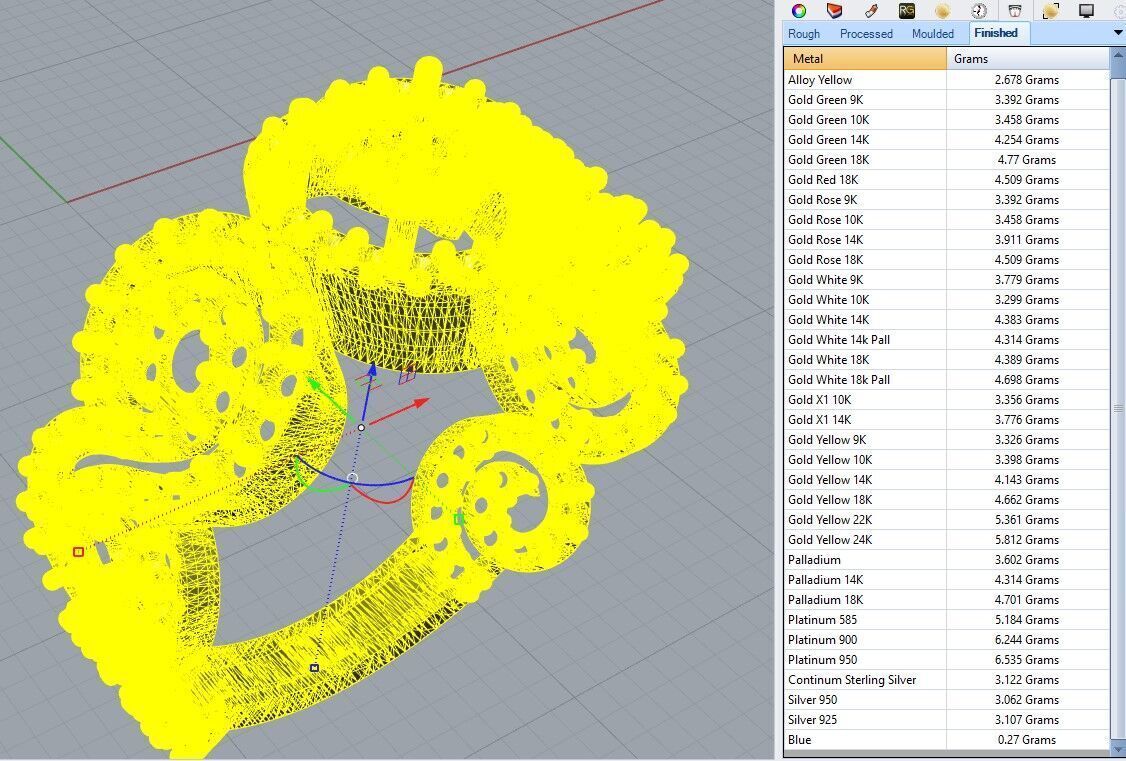The width and height of the screenshot is (1126, 761).
Task: Select the Gold Yellow 9K row
Action: click(x=946, y=440)
